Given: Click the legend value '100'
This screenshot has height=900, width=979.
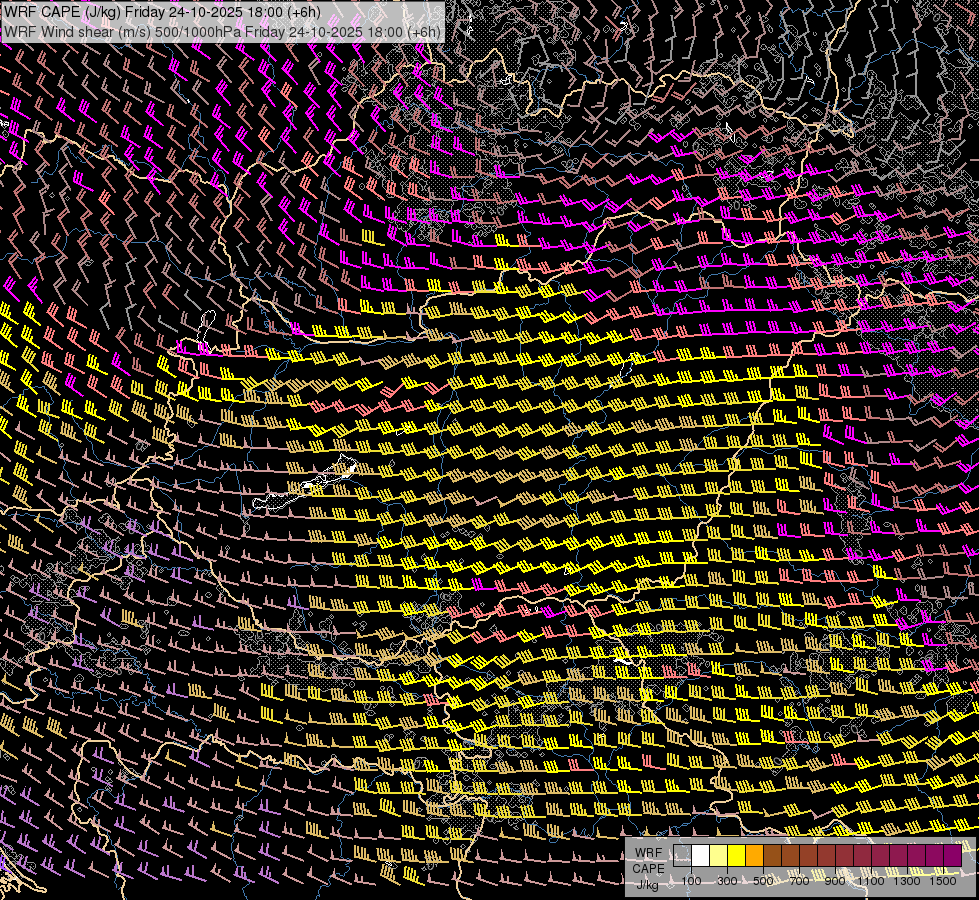Looking at the screenshot, I should (691, 881).
